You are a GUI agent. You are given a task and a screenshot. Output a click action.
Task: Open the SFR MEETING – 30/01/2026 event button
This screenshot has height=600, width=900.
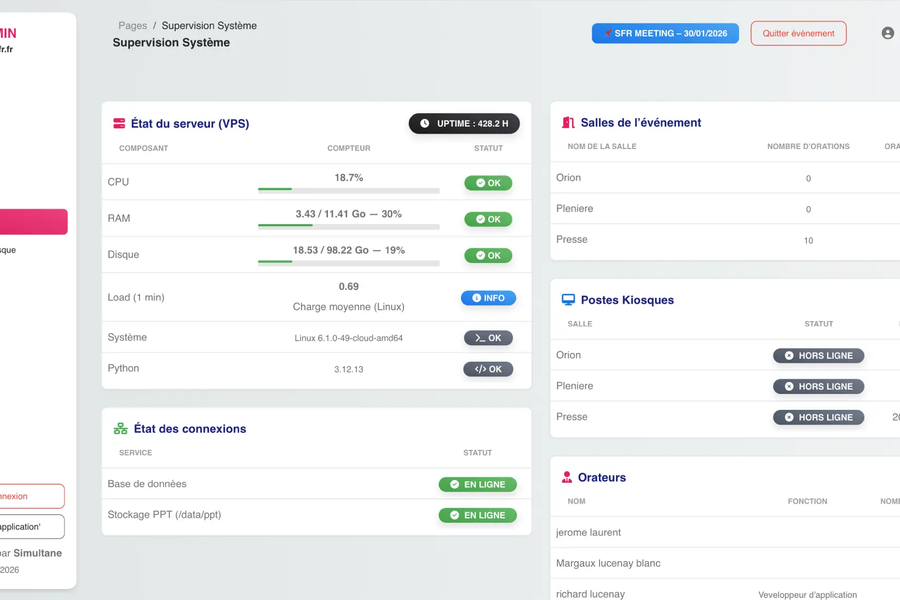pyautogui.click(x=665, y=33)
